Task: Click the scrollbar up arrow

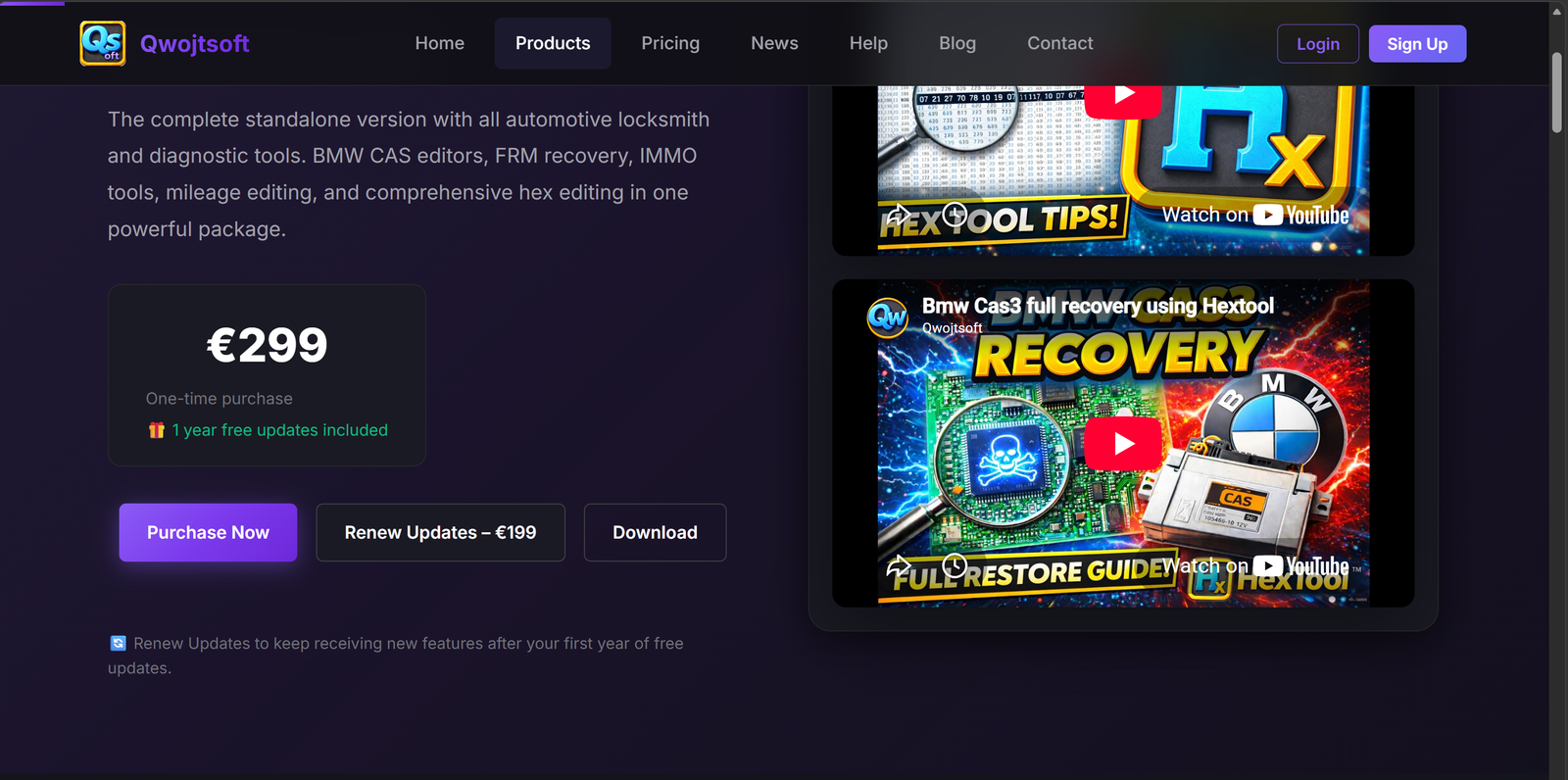Action: [1557, 12]
